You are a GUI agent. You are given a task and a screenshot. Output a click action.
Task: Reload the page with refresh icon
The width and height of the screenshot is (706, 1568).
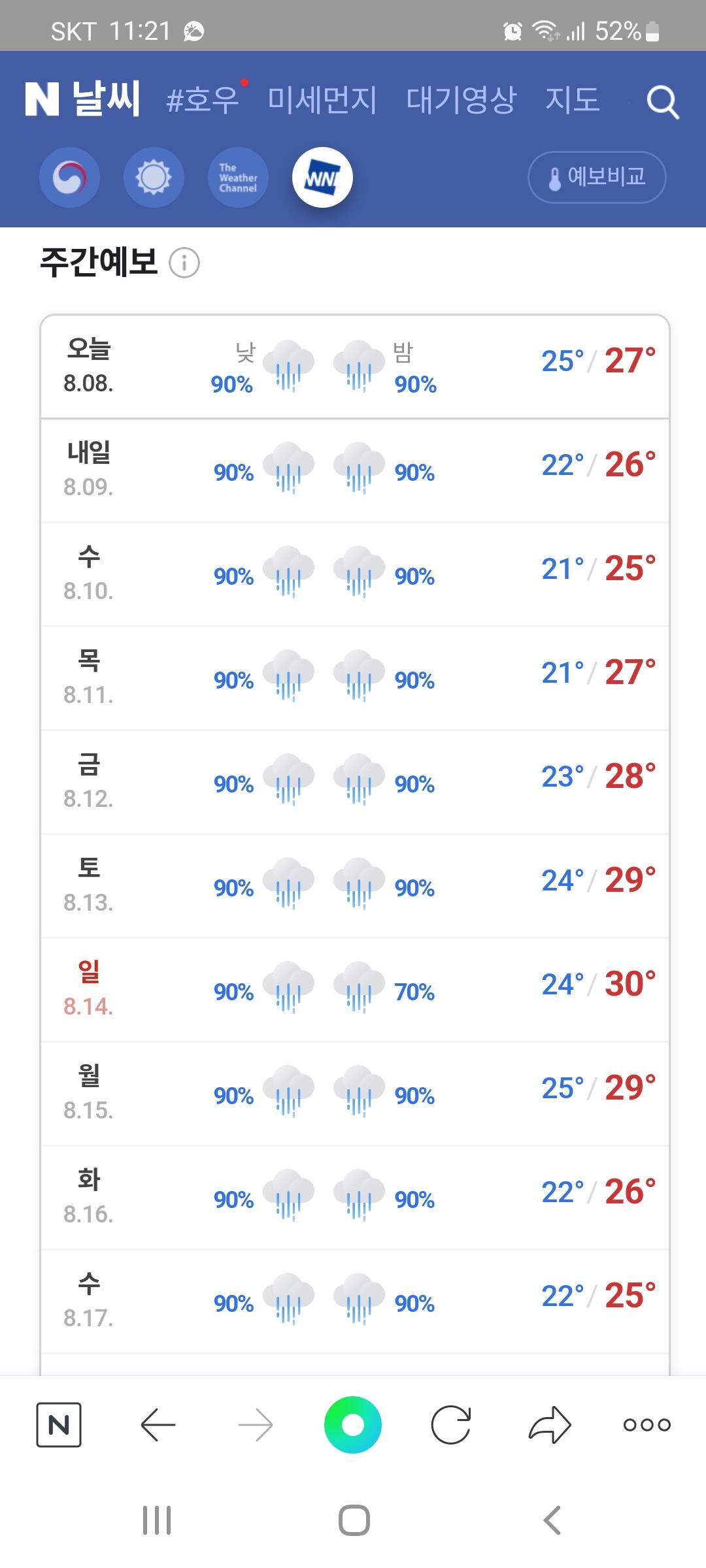[x=451, y=1424]
